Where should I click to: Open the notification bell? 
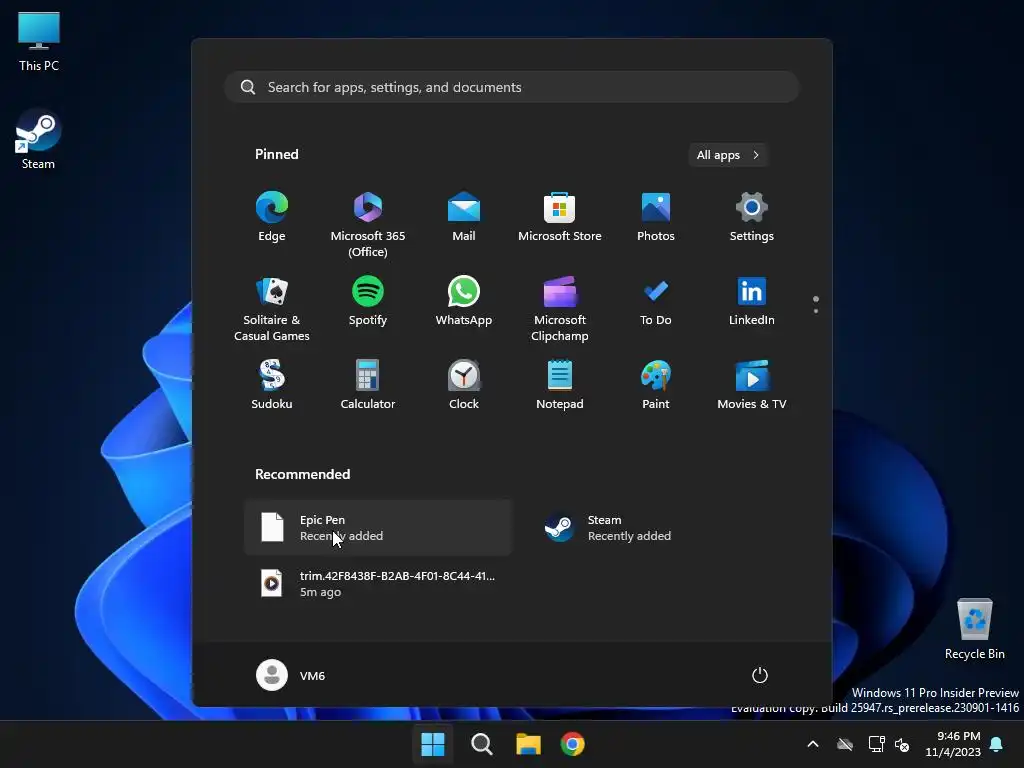click(x=997, y=744)
